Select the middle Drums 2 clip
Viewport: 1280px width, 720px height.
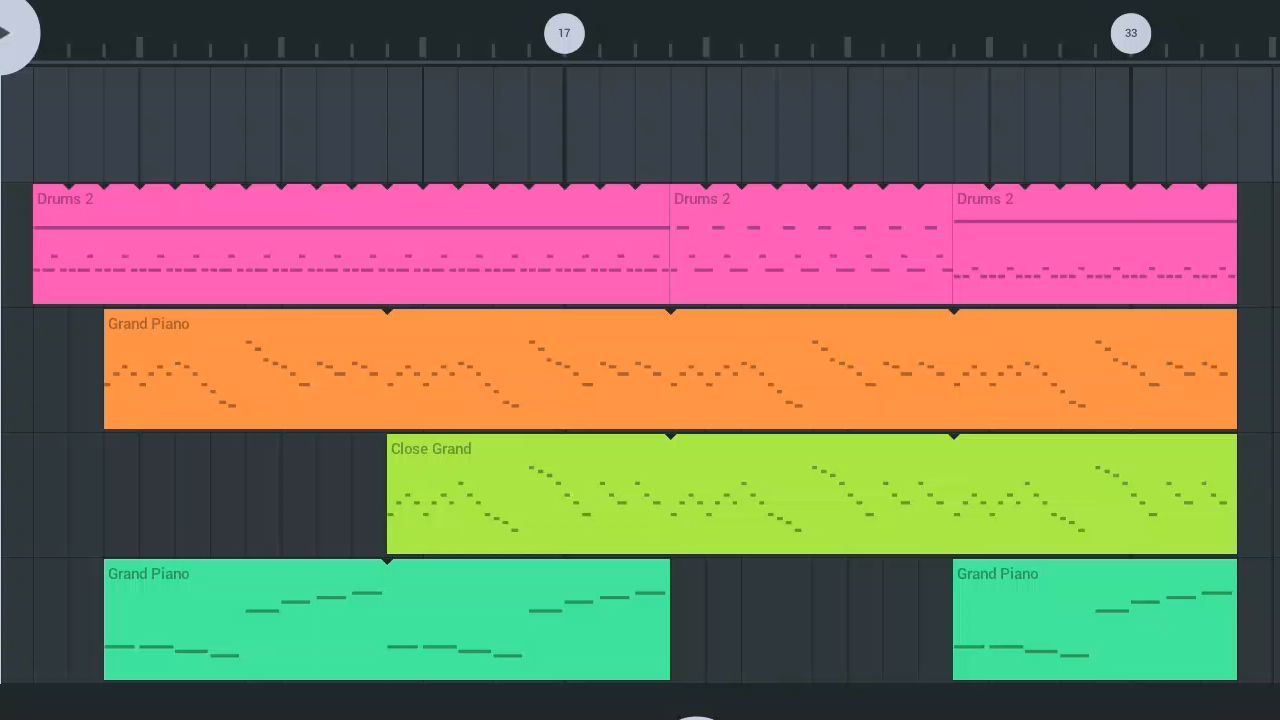811,244
